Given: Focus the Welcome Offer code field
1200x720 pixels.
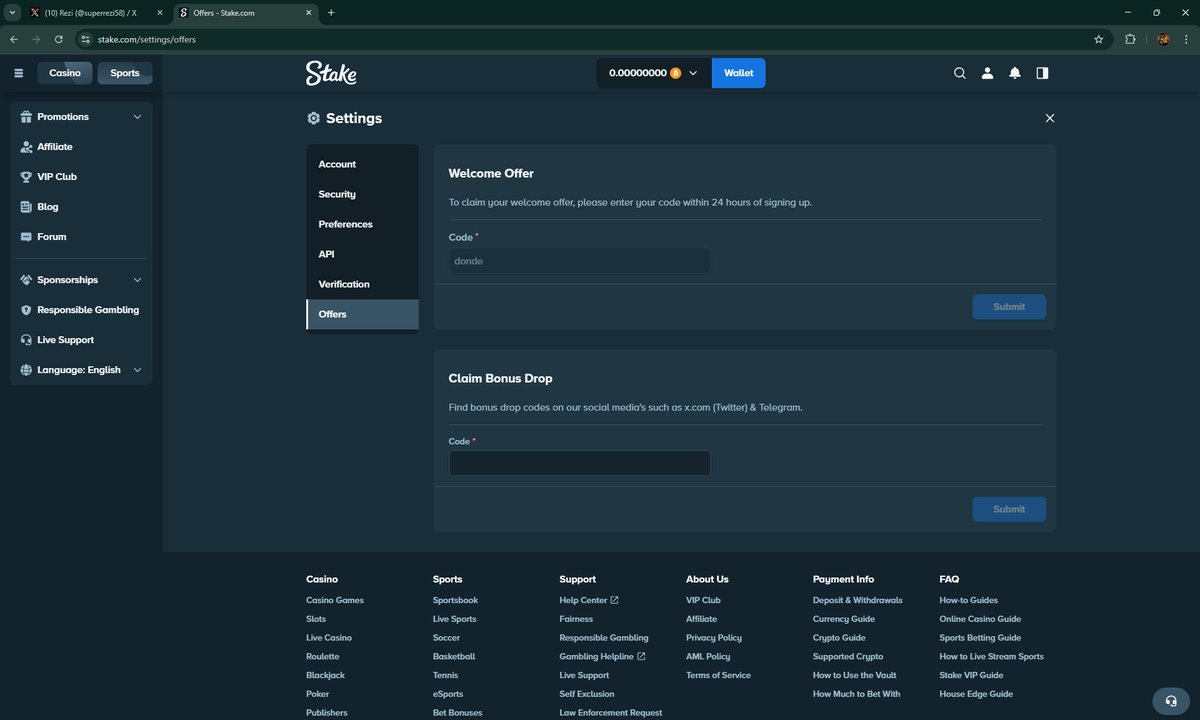Looking at the screenshot, I should (x=580, y=261).
